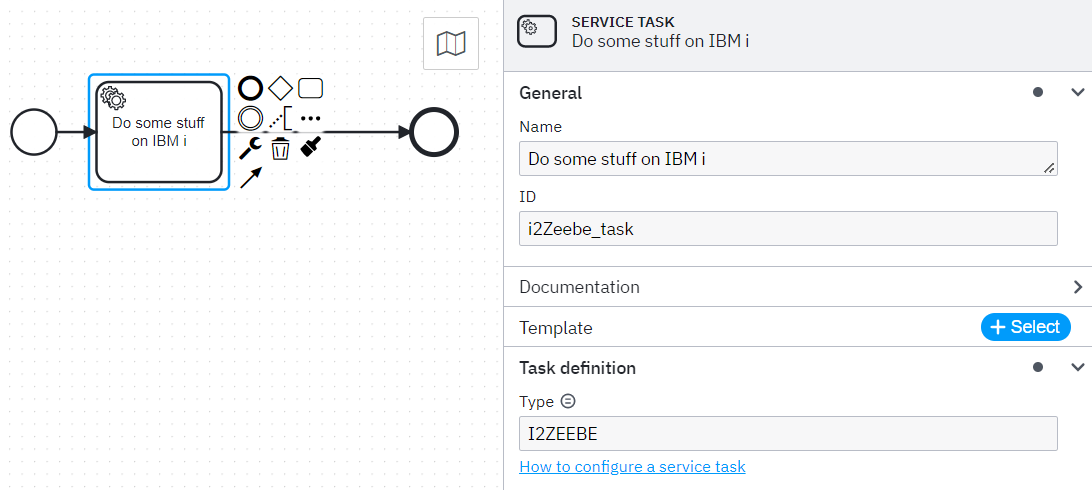Set the color using the paint brush icon
The image size is (1092, 490).
311,147
